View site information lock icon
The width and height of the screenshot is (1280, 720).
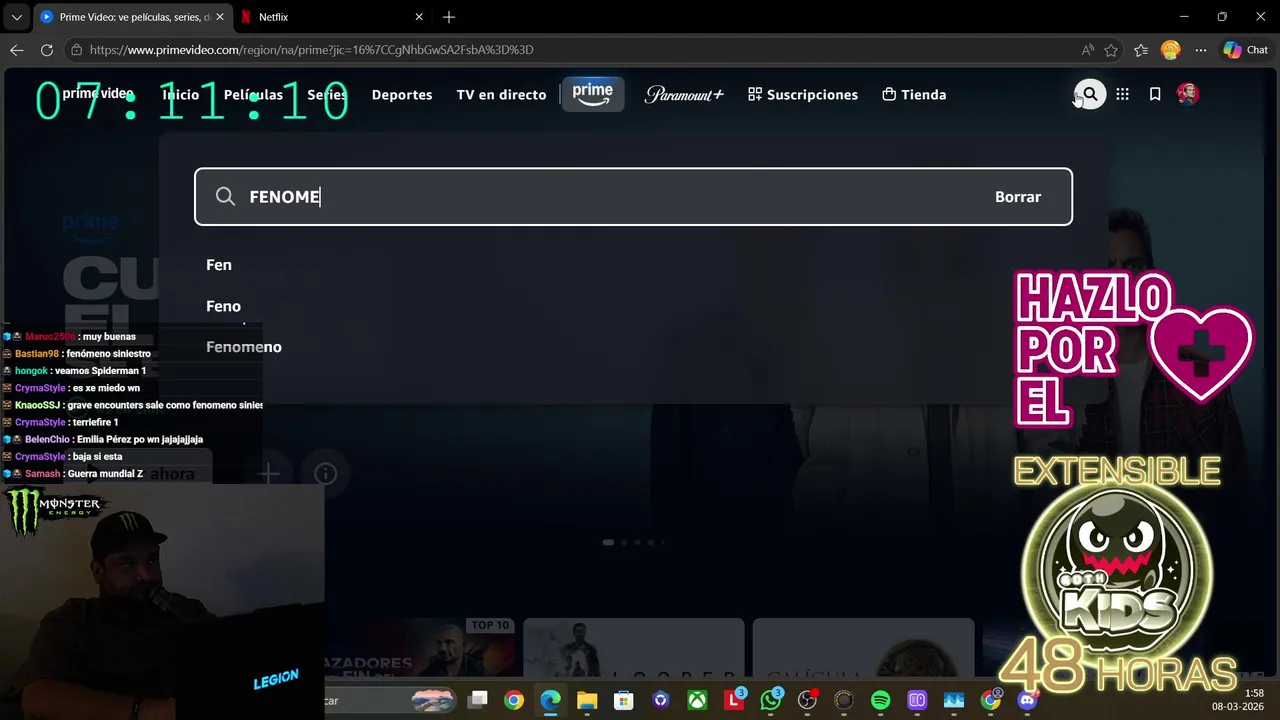pos(76,50)
